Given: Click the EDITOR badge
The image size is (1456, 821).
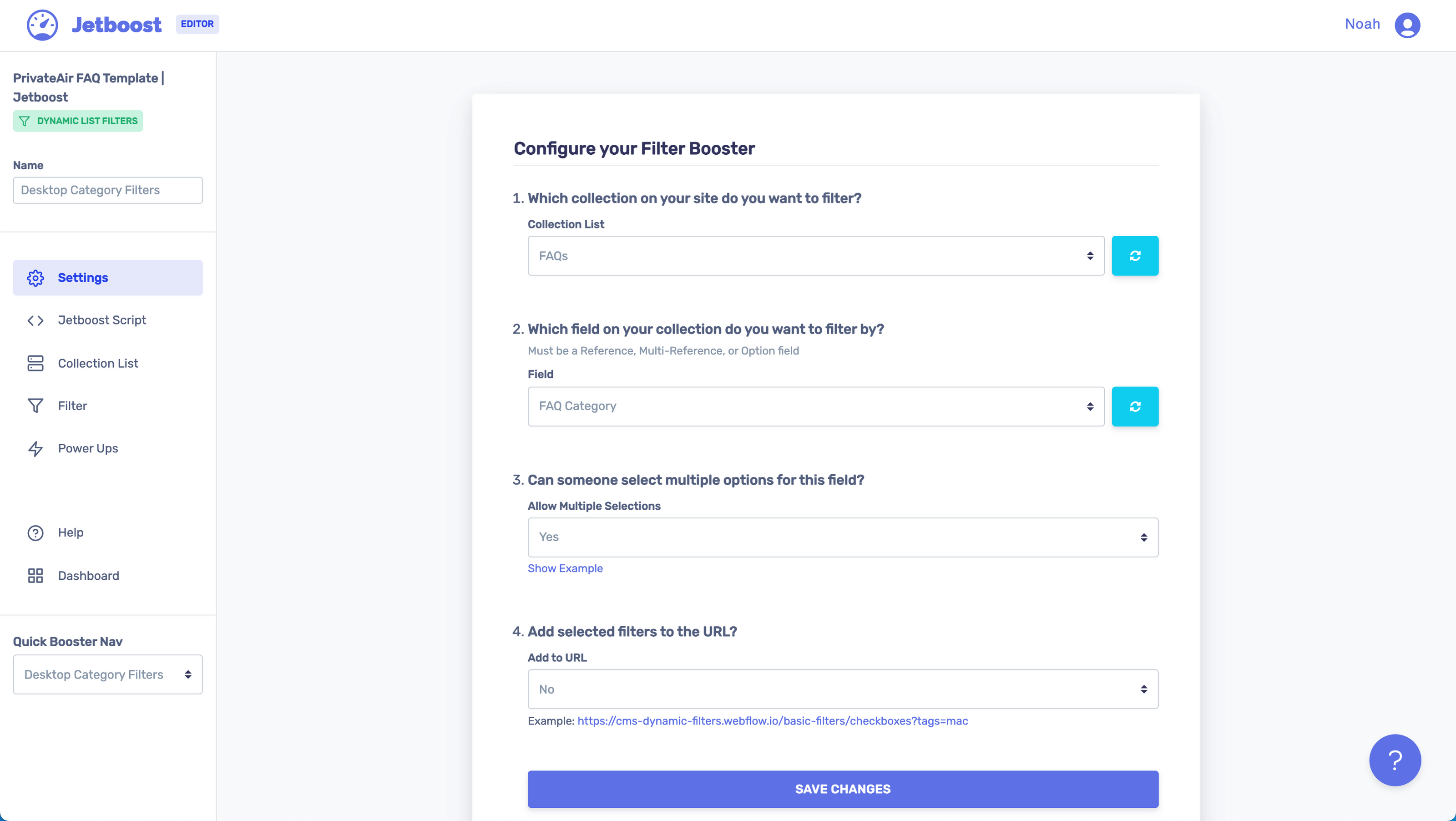Looking at the screenshot, I should (x=197, y=24).
